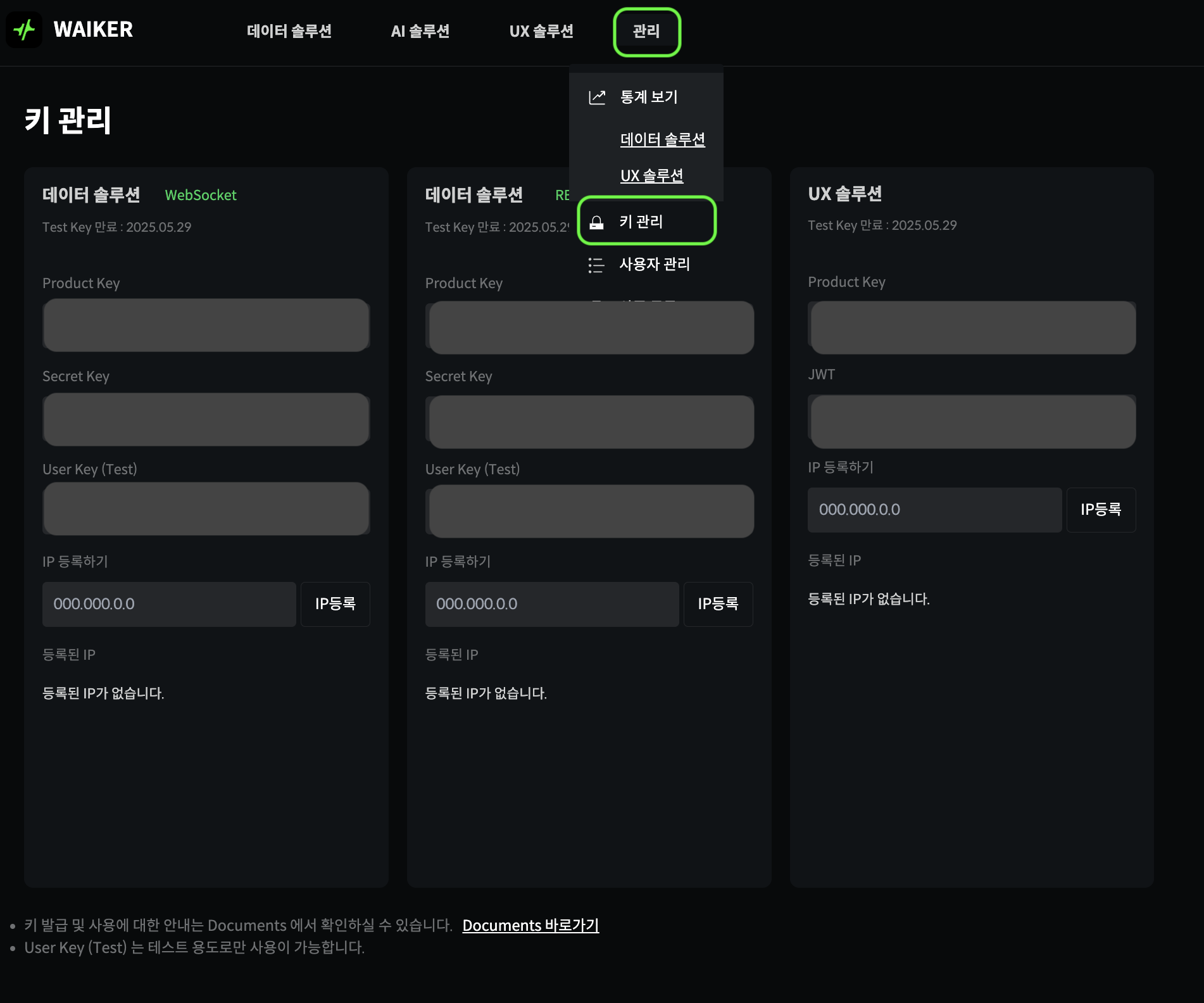Click 'User Key (Test) 는 테스트 용도로만' note
This screenshot has height=1003, width=1204.
coord(194,947)
